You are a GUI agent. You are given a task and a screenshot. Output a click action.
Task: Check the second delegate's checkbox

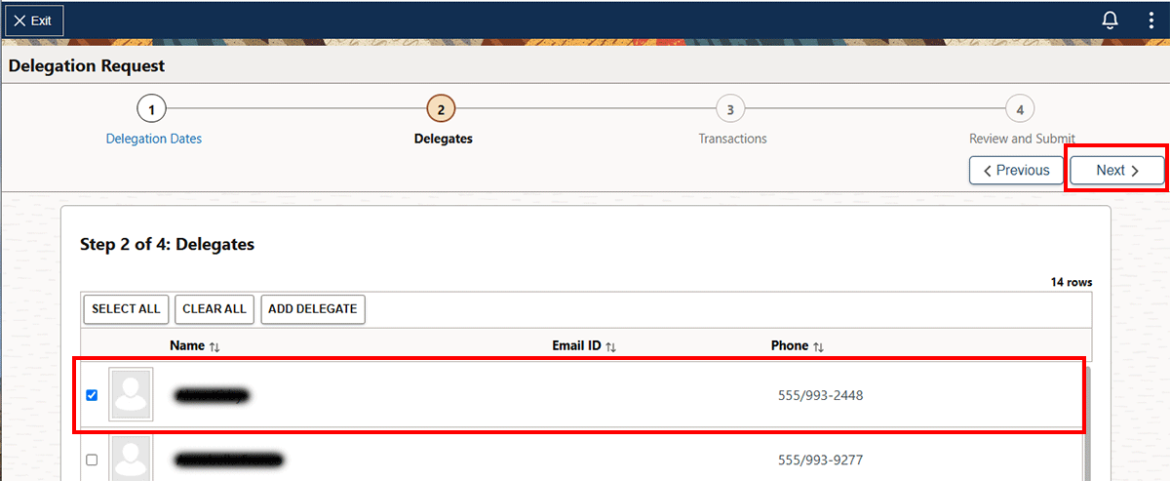pos(92,460)
